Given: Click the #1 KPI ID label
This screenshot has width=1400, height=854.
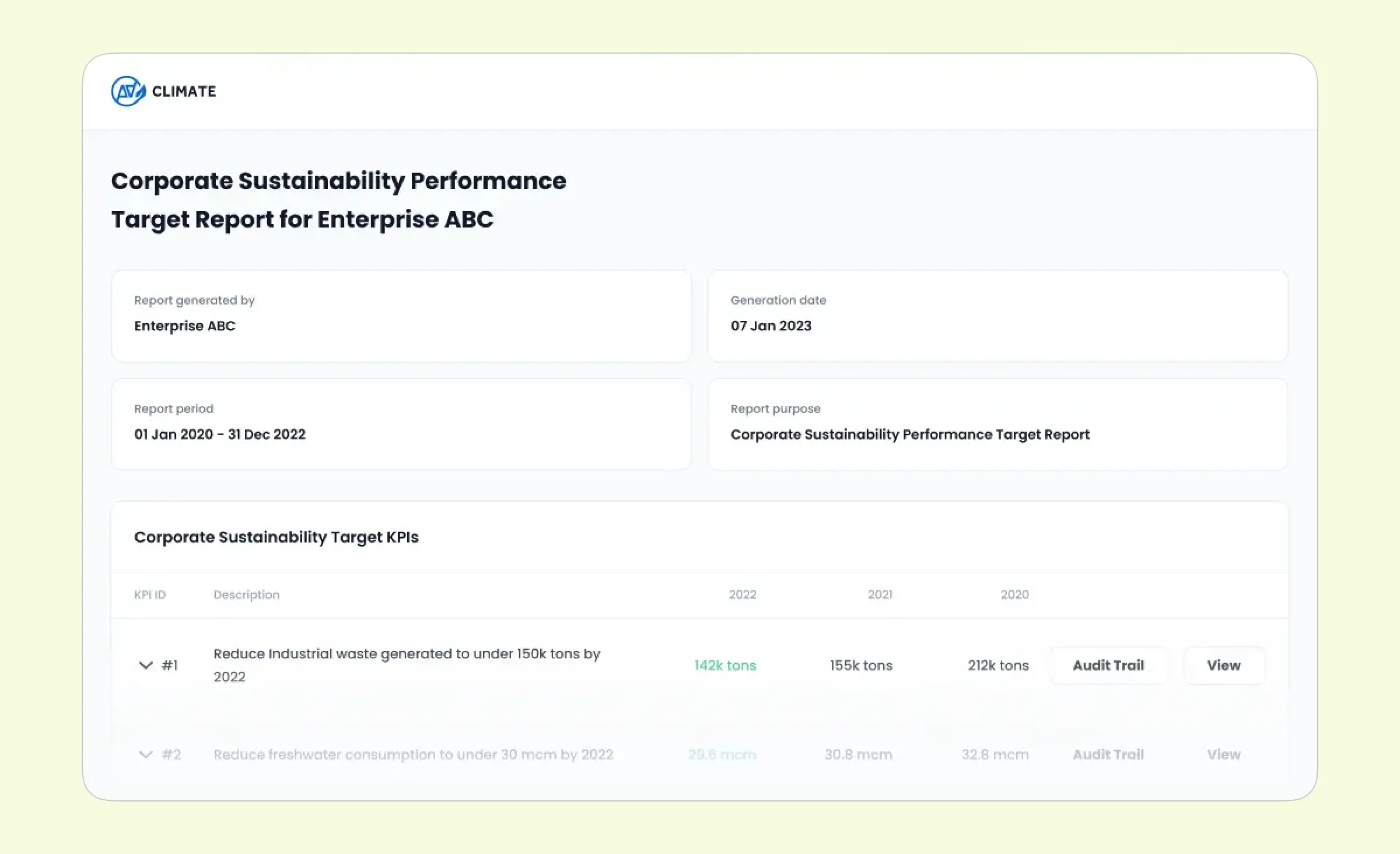Looking at the screenshot, I should point(170,665).
